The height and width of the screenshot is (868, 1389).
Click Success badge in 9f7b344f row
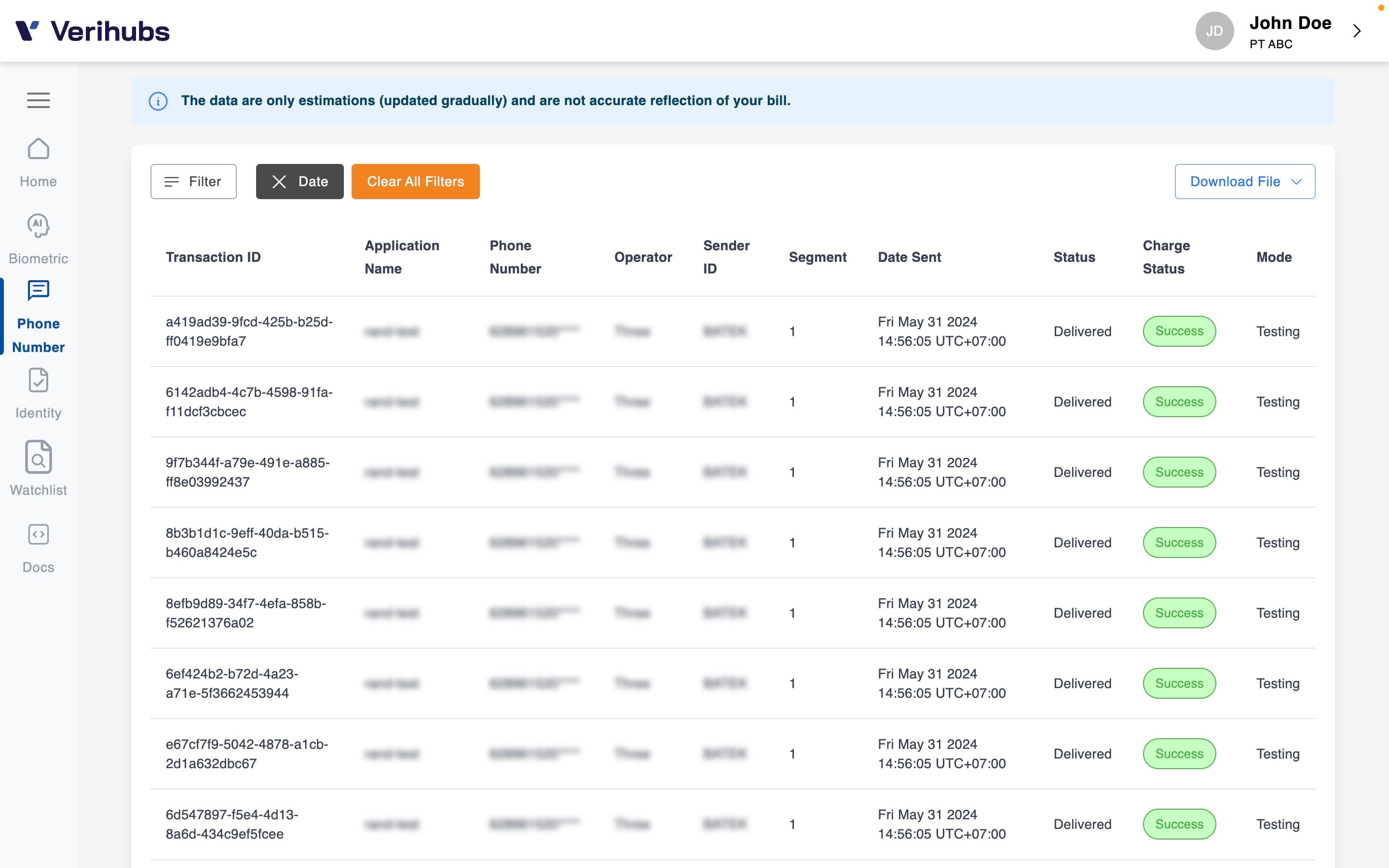pos(1179,472)
